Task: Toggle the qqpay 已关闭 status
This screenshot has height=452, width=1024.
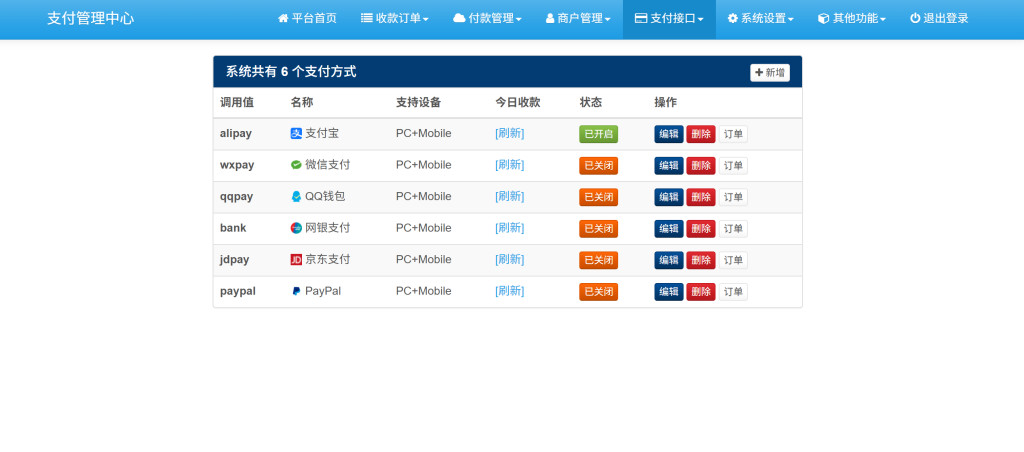Action: click(598, 197)
